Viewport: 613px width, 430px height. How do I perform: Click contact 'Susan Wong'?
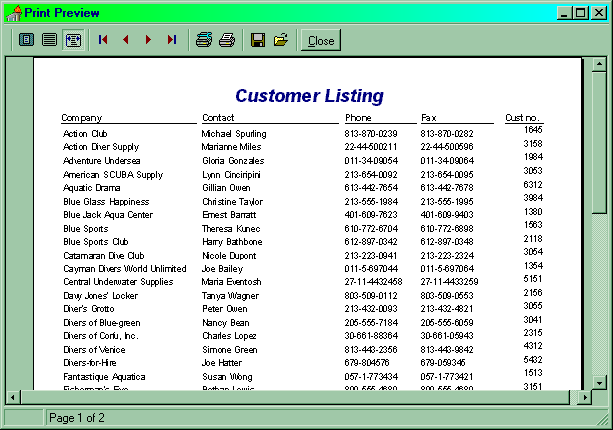click(227, 377)
